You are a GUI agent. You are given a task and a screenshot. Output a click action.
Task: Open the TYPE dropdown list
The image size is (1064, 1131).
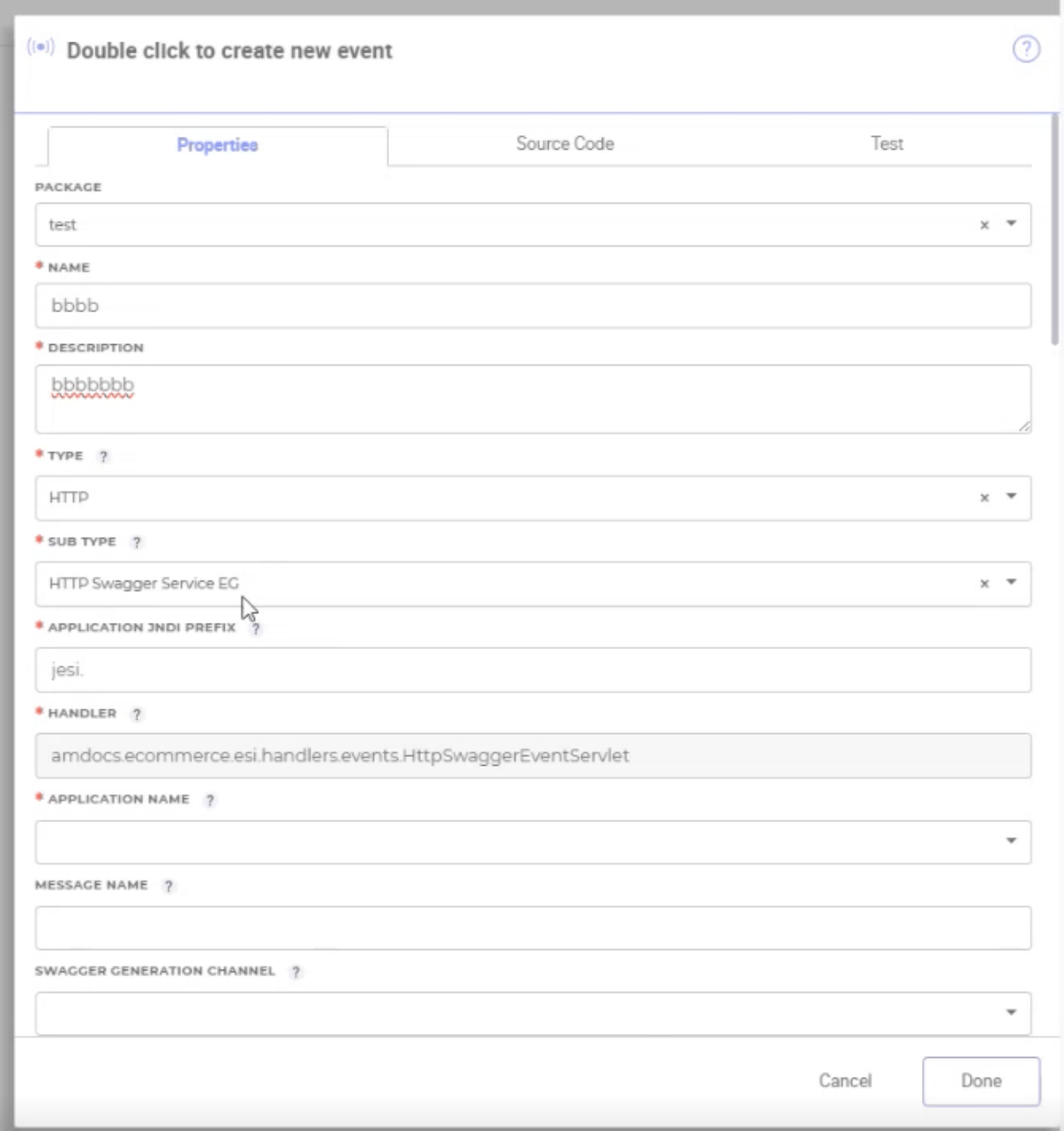pyautogui.click(x=1011, y=497)
